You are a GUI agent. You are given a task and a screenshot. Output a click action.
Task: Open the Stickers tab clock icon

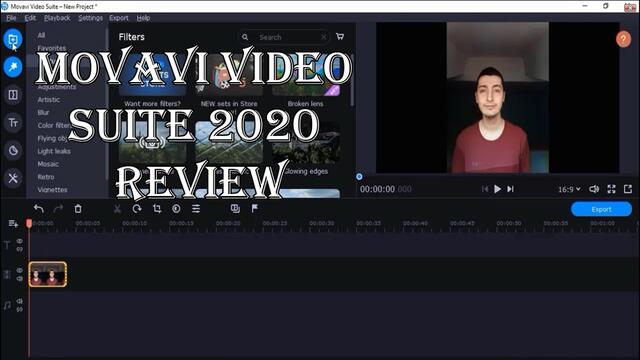[13, 151]
